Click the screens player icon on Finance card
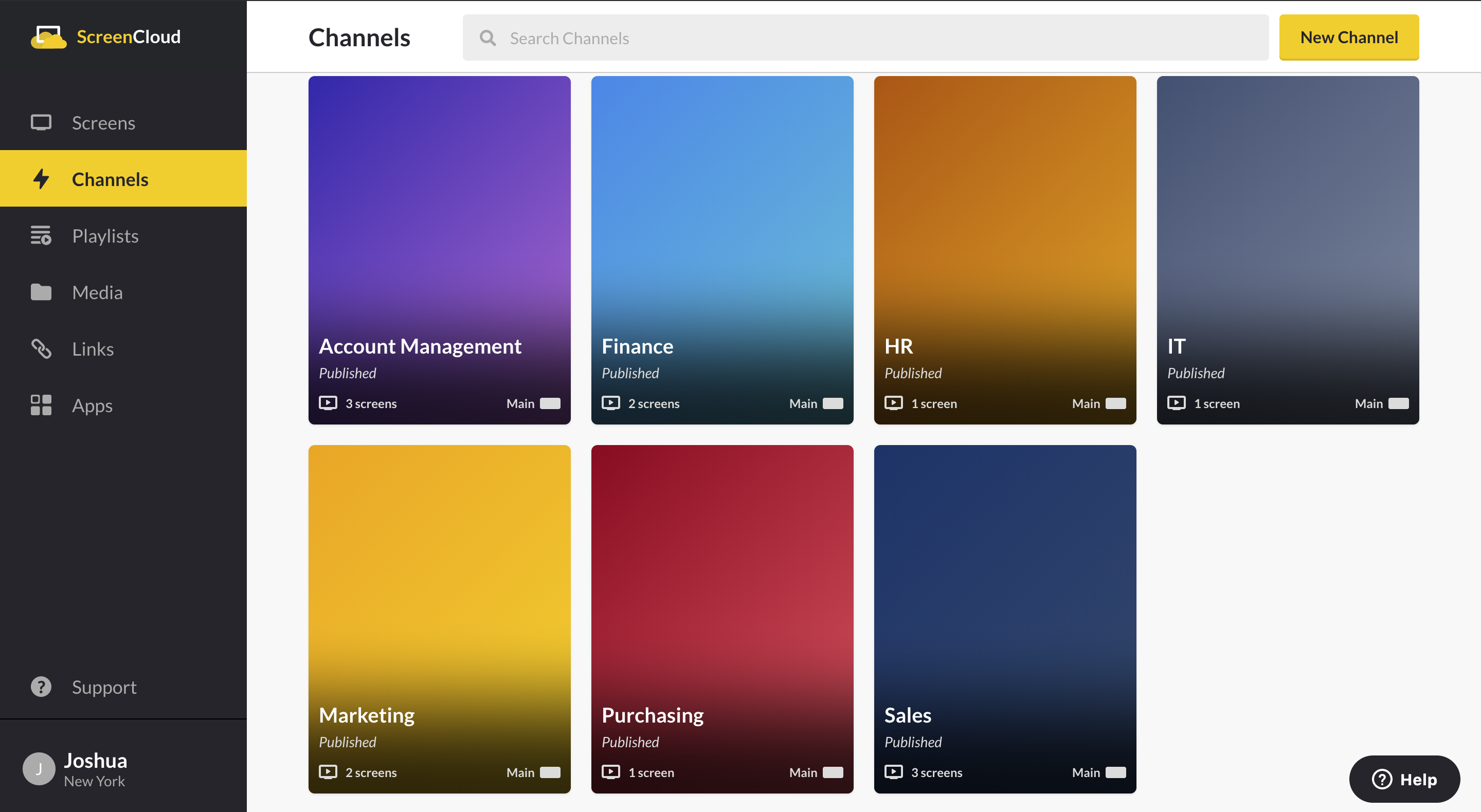 [x=611, y=403]
